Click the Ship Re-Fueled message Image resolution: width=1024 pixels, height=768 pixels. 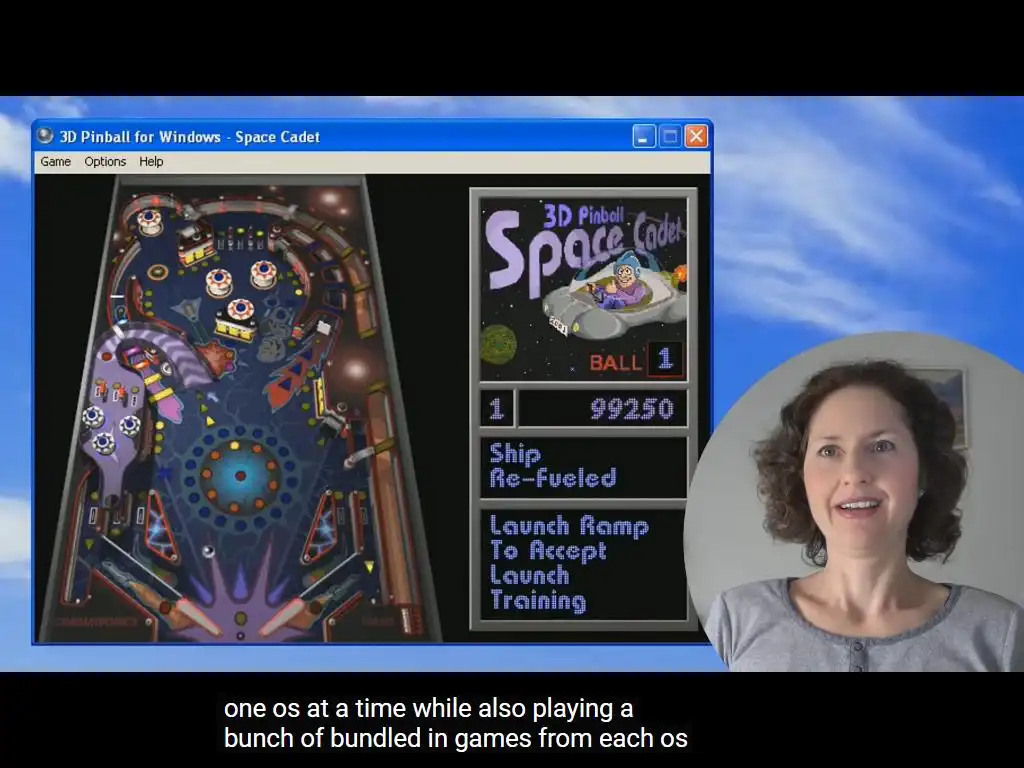click(x=553, y=466)
